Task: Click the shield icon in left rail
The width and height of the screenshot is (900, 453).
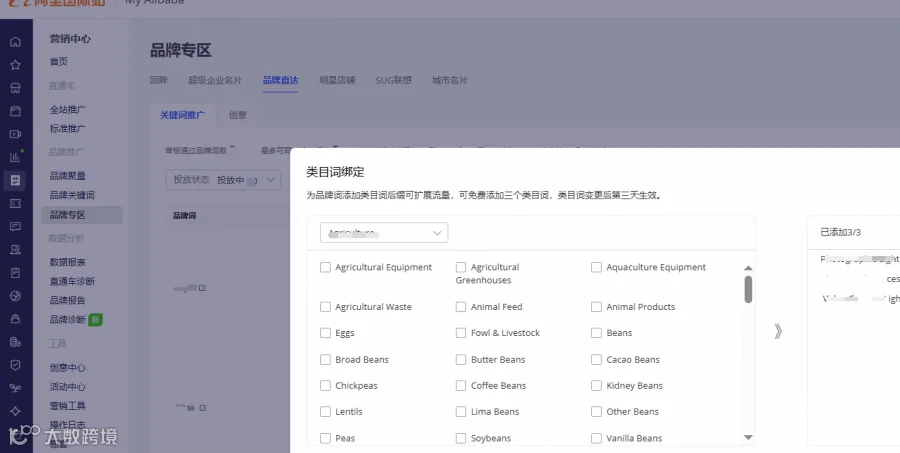Action: tap(15, 365)
